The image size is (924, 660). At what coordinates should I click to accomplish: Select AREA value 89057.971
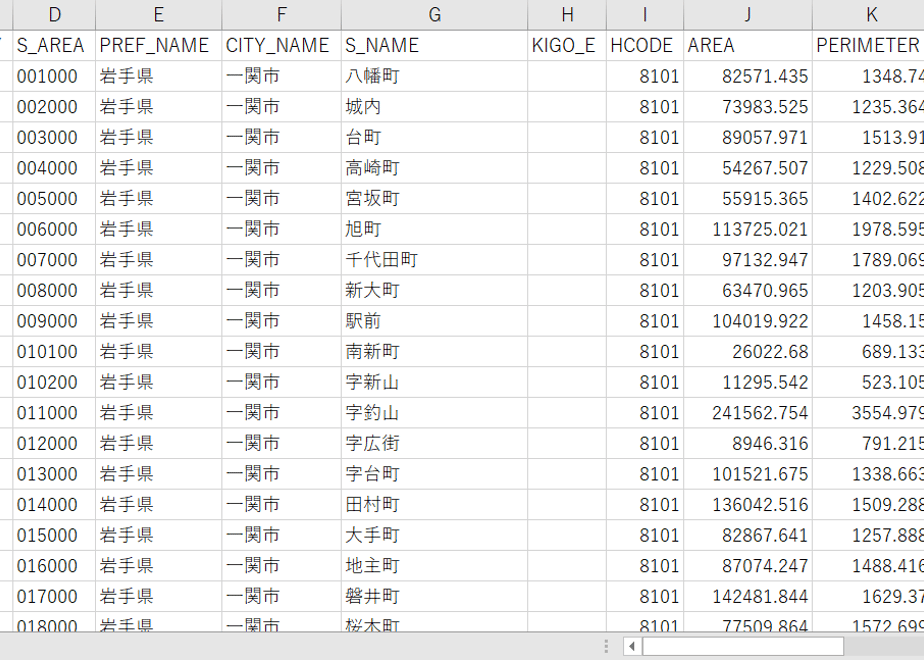748,137
